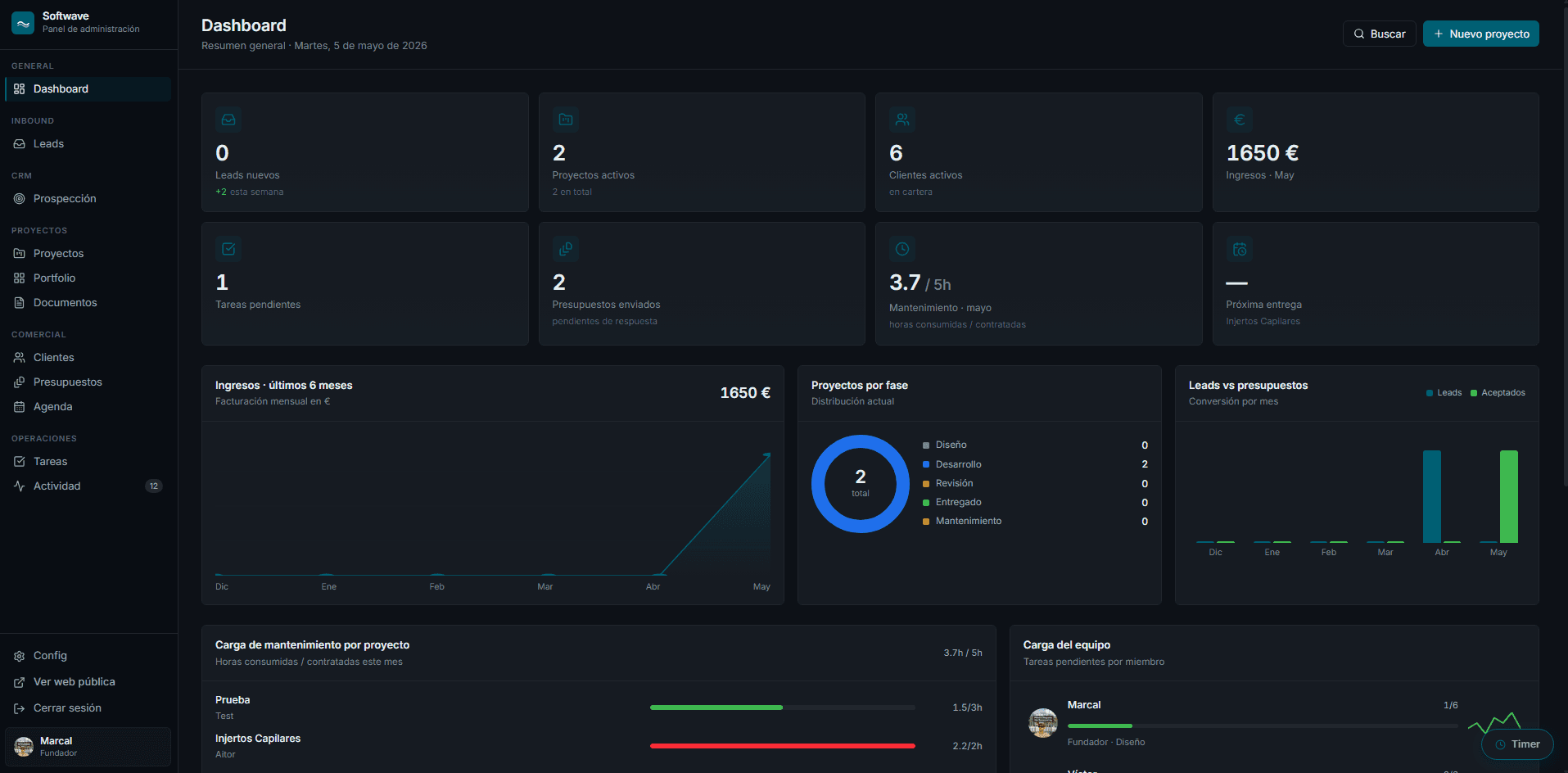1568x773 pixels.
Task: Click the '2.2/2h' hours value
Action: 967,746
